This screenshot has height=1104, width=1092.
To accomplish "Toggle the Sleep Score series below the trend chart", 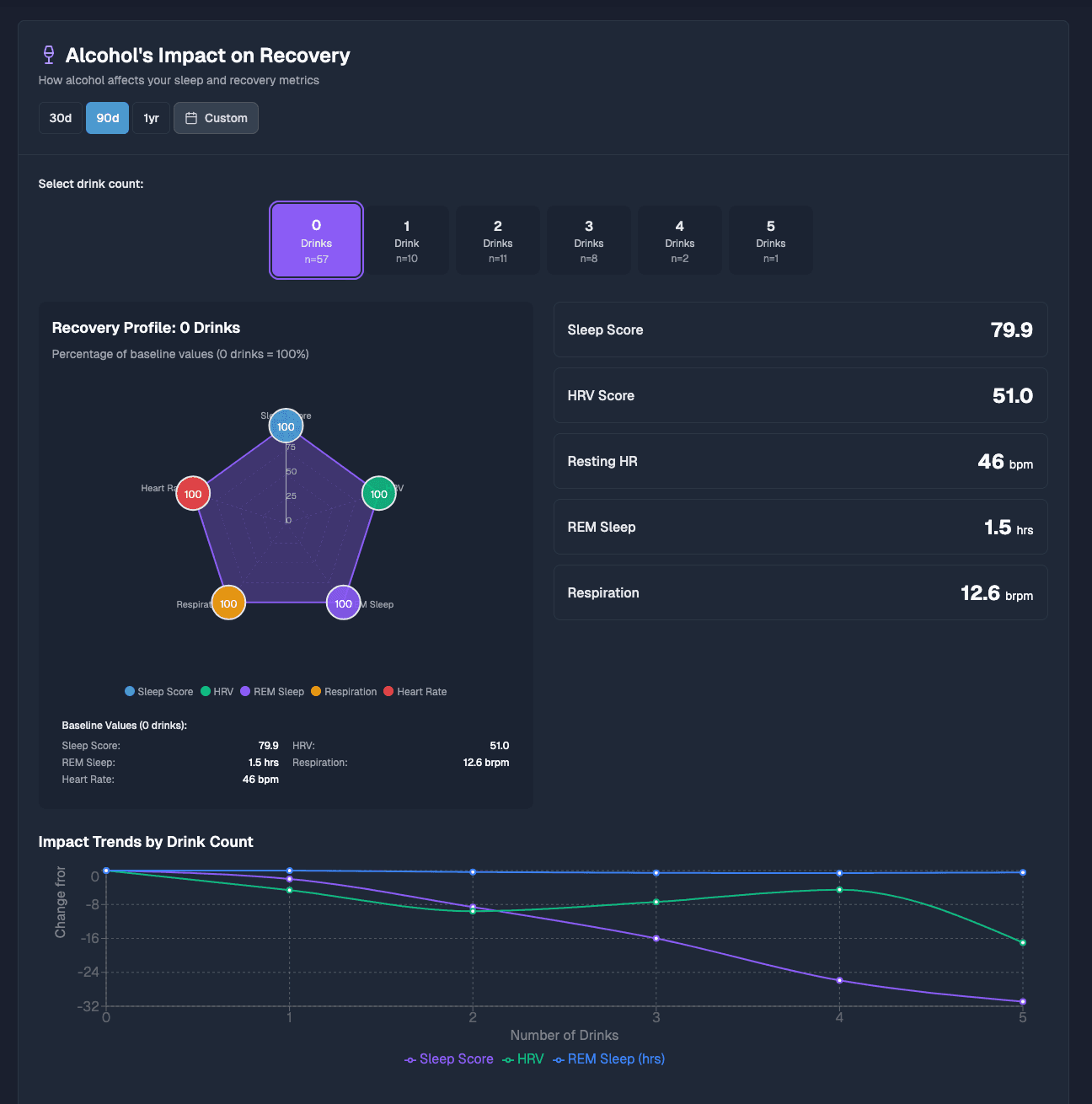I will [448, 1058].
